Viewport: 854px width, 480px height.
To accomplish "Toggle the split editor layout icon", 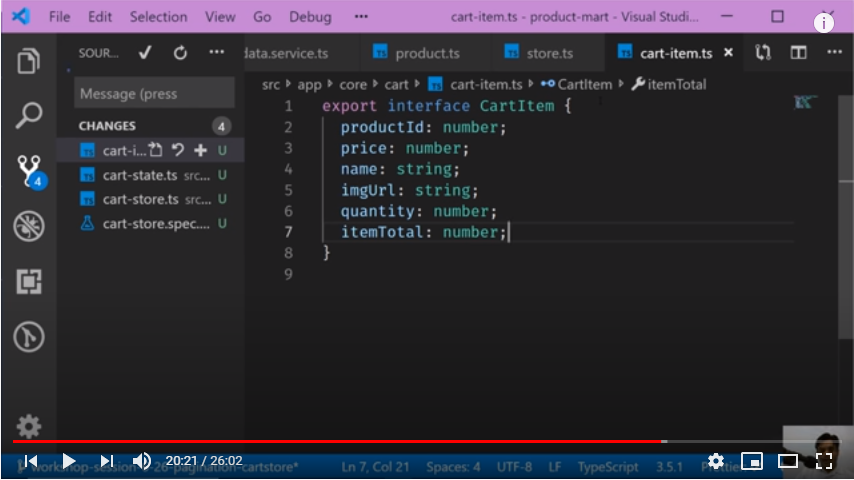I will [x=798, y=52].
